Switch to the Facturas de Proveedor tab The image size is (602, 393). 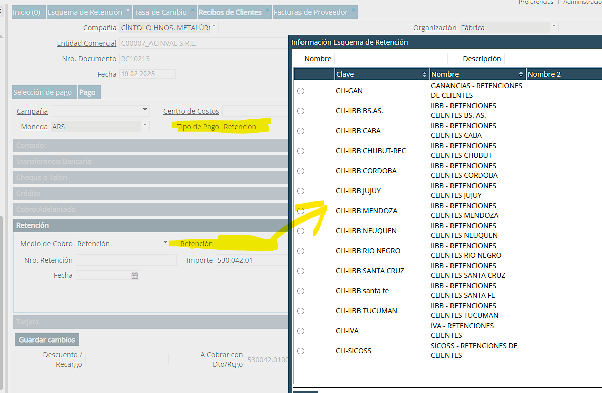coord(315,12)
